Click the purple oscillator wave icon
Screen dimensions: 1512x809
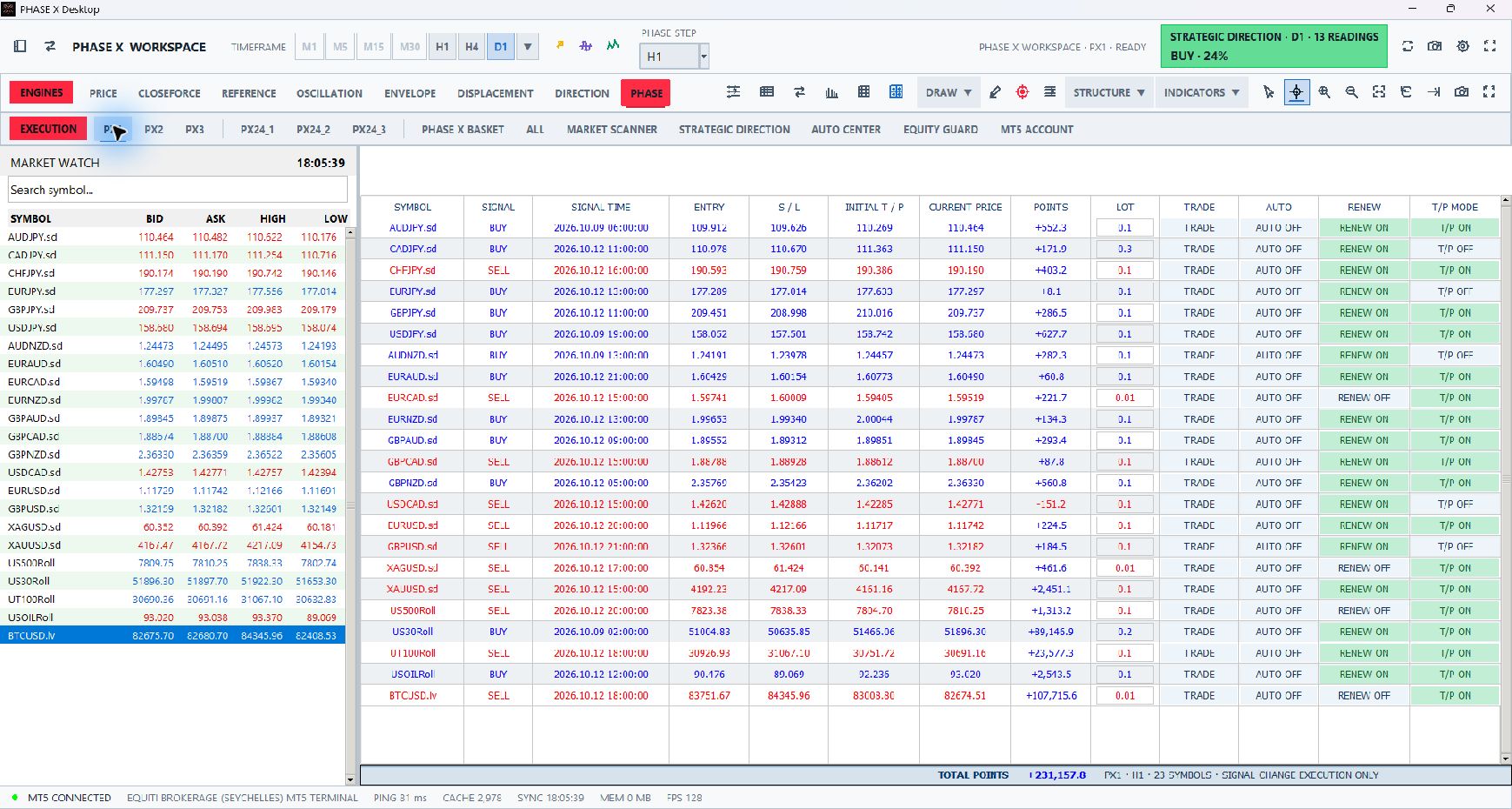586,45
